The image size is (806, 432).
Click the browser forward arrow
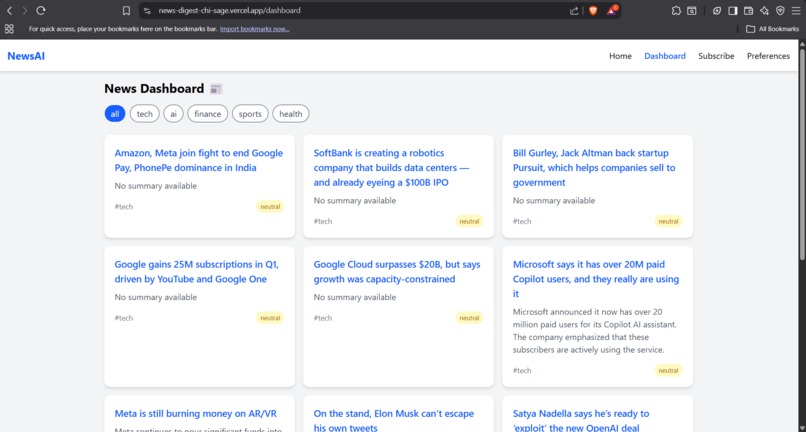[25, 10]
